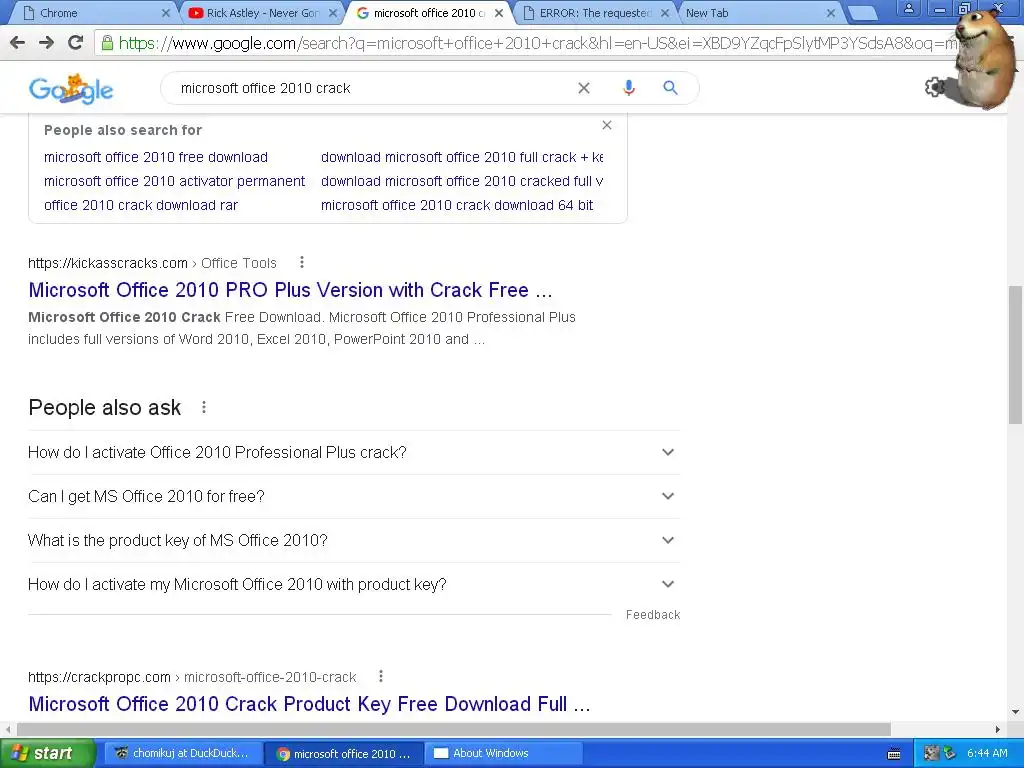Expand How do I activate Office 2010 Professional Plus crack
The height and width of the screenshot is (768, 1024).
pyautogui.click(x=354, y=453)
